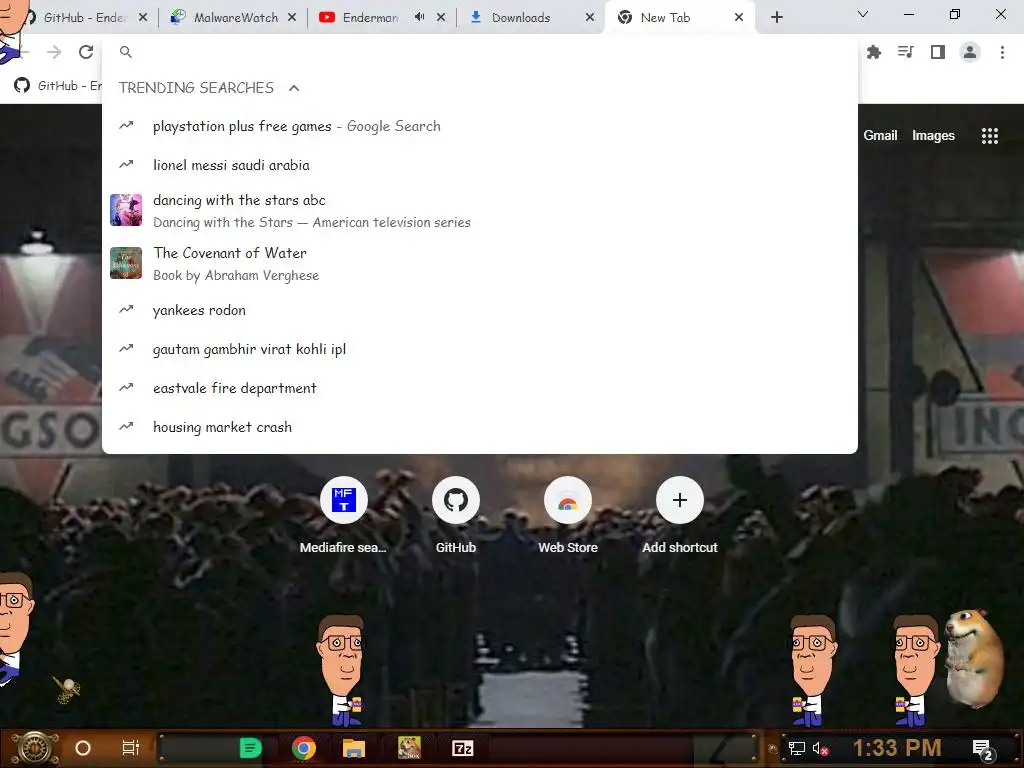This screenshot has height=768, width=1024.
Task: Open the steampunk Start button
Action: pos(35,748)
